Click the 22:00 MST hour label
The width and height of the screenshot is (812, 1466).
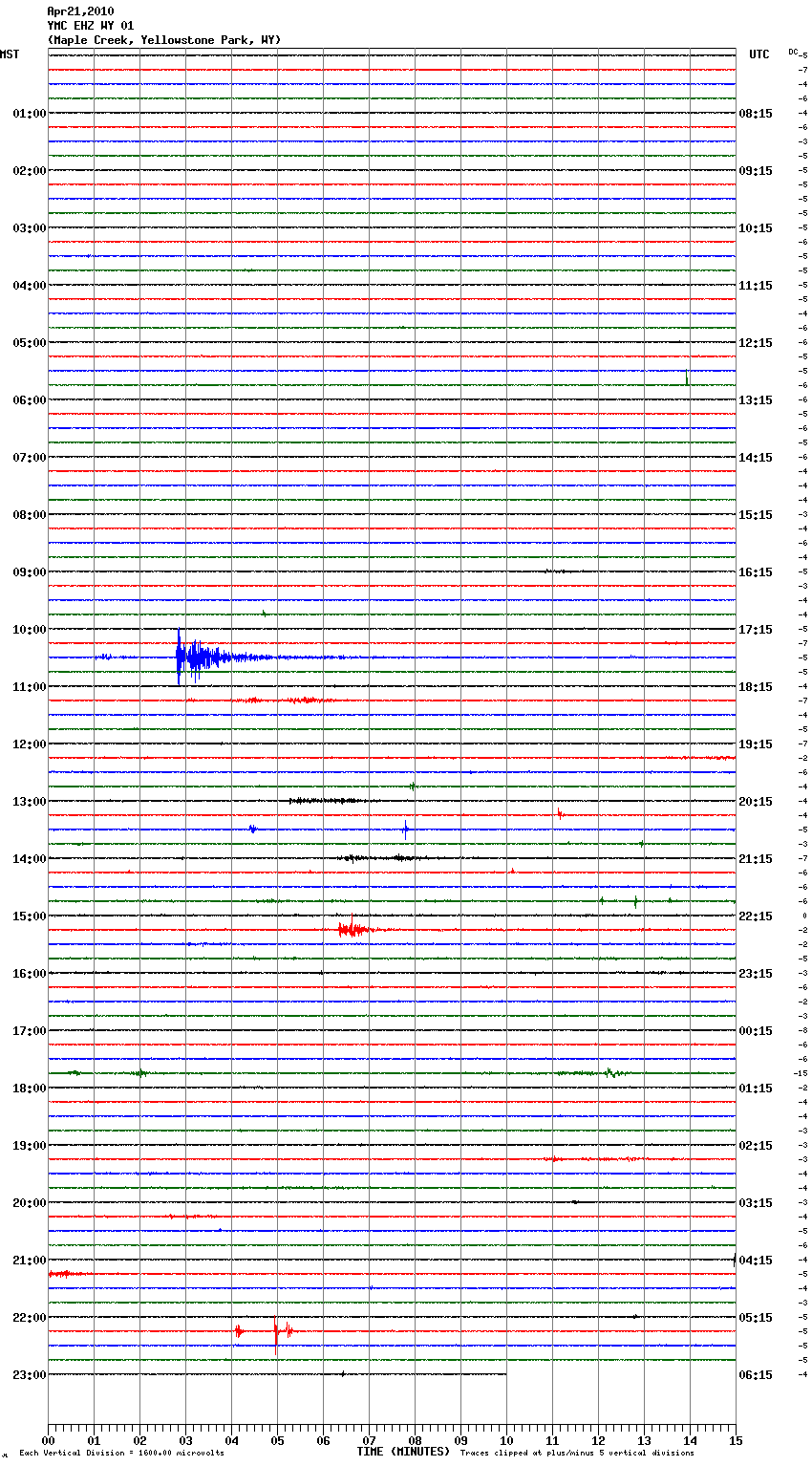coord(30,1318)
